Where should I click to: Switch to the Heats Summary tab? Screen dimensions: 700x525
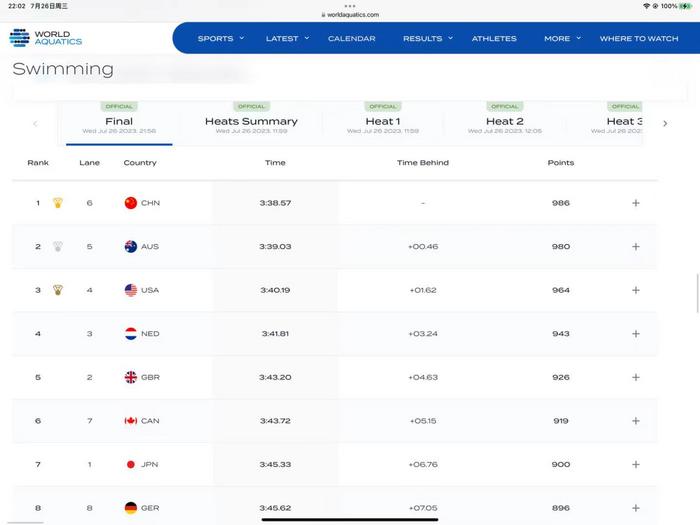tap(251, 122)
